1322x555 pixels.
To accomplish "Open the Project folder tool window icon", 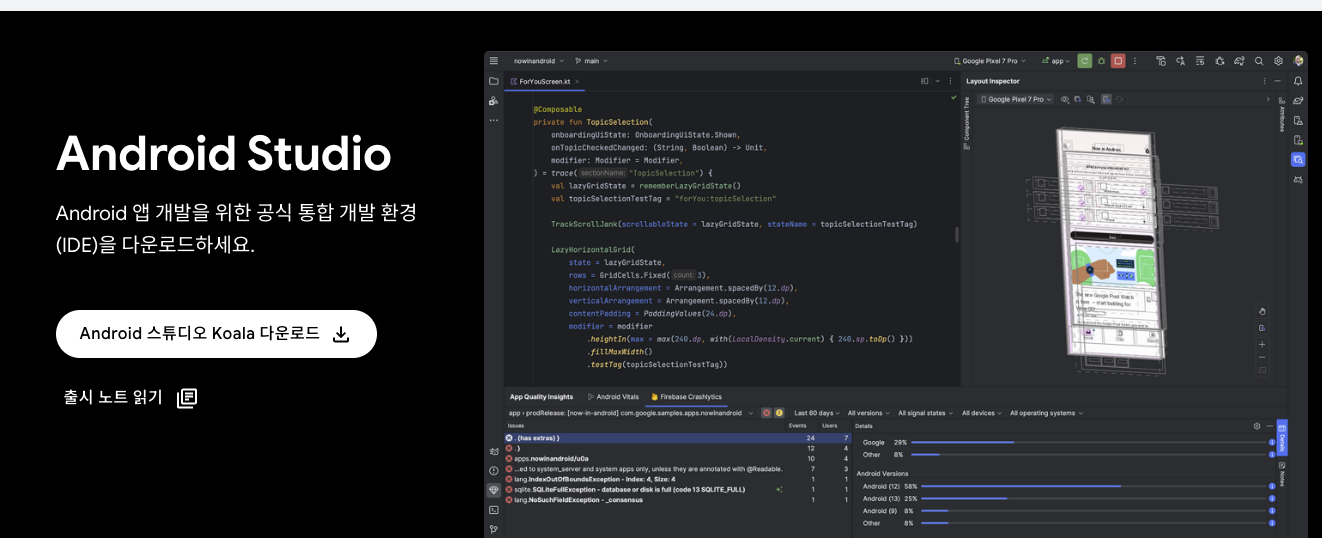I will [494, 81].
